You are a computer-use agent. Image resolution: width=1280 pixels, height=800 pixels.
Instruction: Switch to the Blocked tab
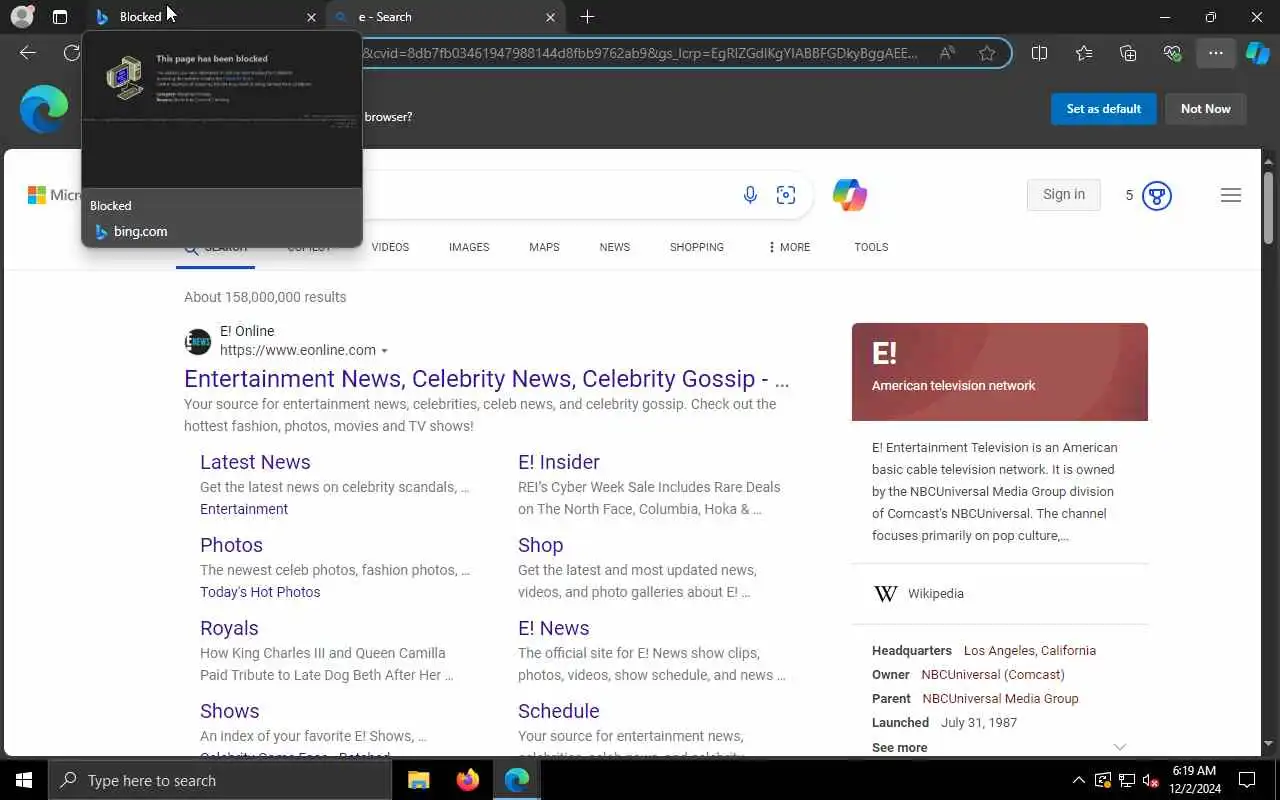coord(206,17)
